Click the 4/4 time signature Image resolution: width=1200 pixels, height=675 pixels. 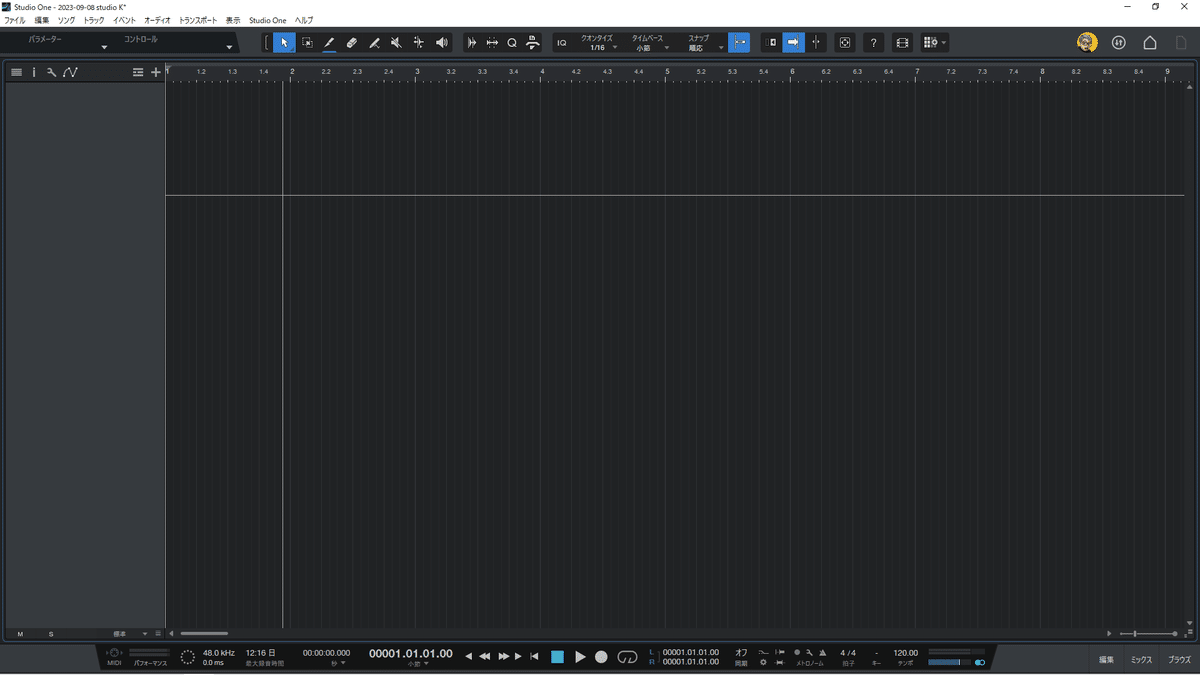tap(848, 653)
